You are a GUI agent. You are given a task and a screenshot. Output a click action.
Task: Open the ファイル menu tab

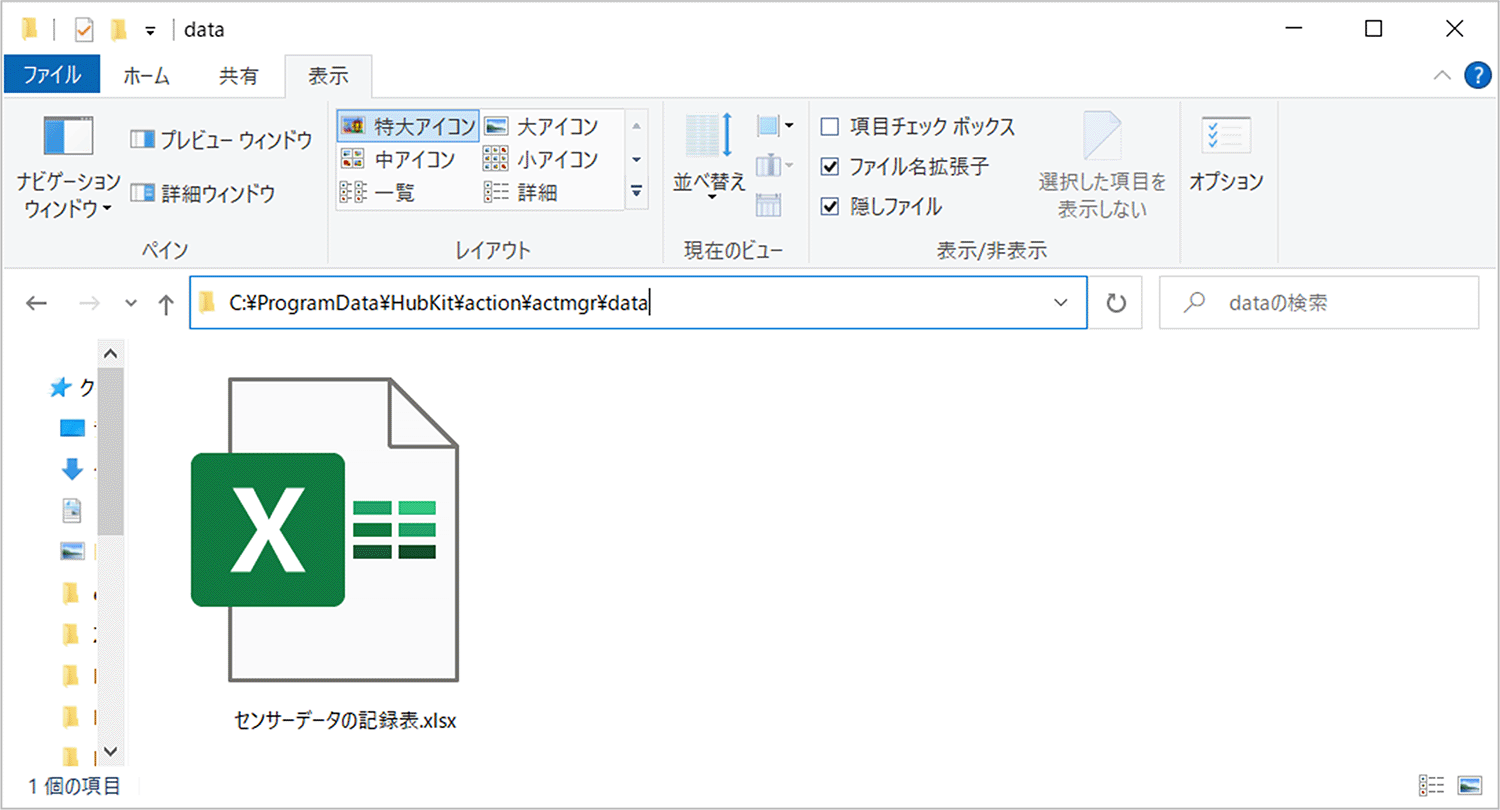point(52,75)
